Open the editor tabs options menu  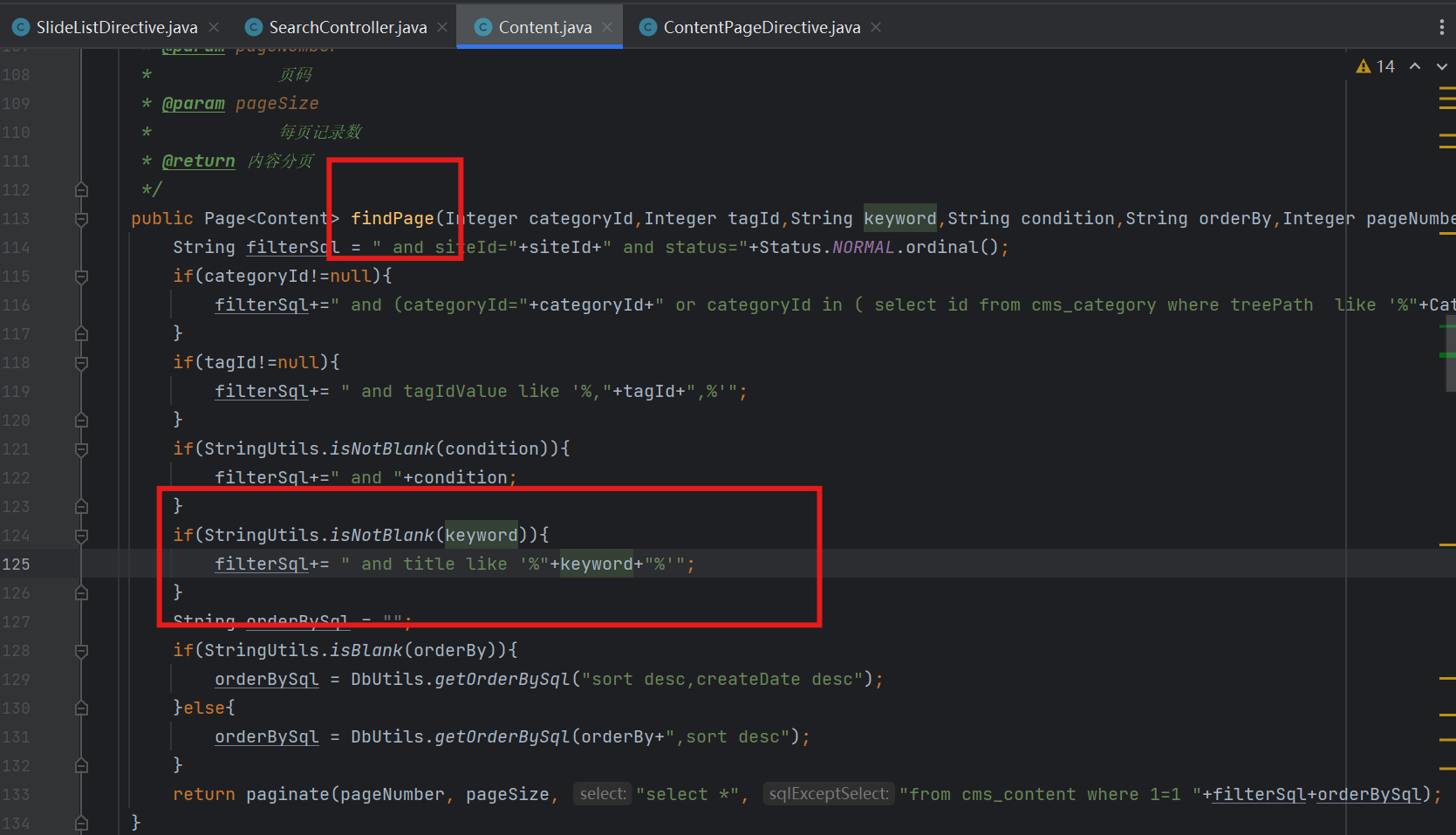(x=1441, y=27)
